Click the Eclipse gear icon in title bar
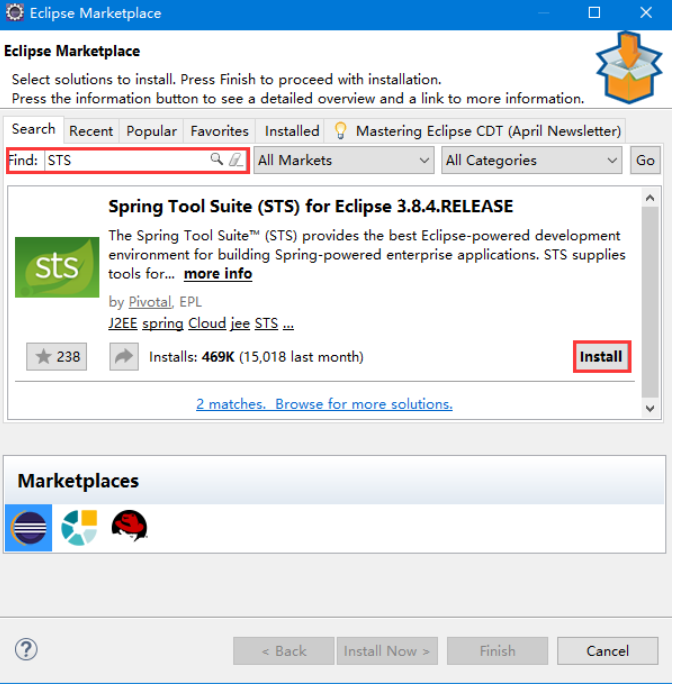The height and width of the screenshot is (692, 676). [15, 13]
